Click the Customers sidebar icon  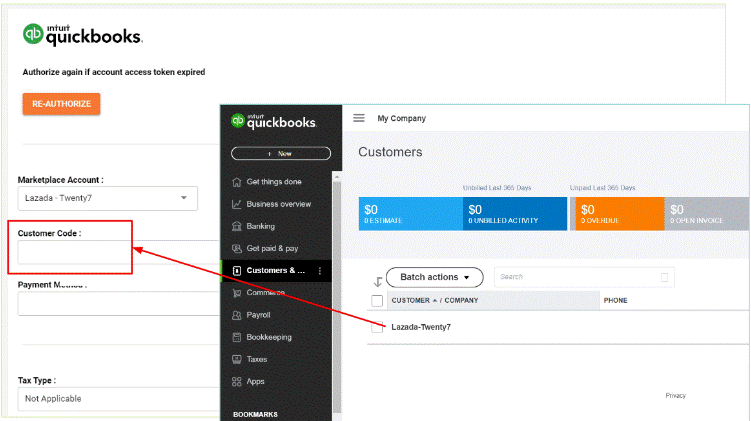(237, 271)
